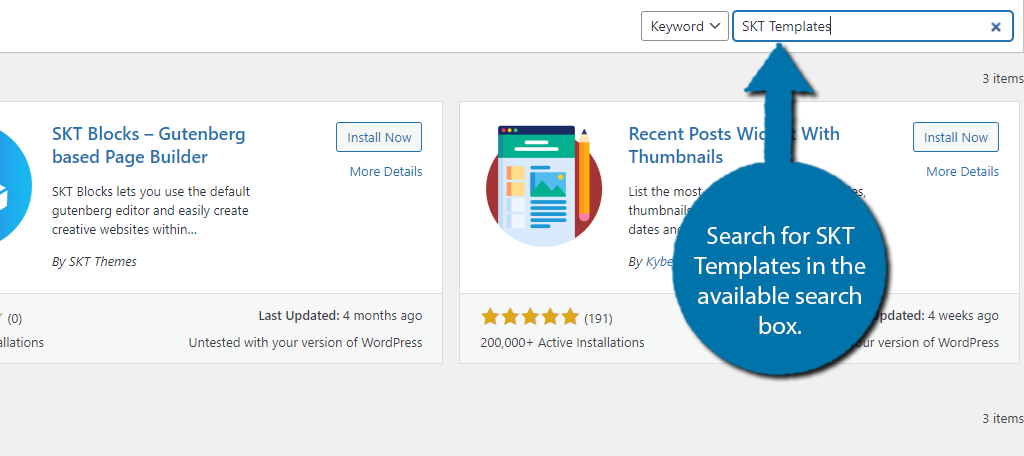The height and width of the screenshot is (456, 1024).
Task: Install the Recent Posts Widget With Thumbnails plugin
Action: 955,137
